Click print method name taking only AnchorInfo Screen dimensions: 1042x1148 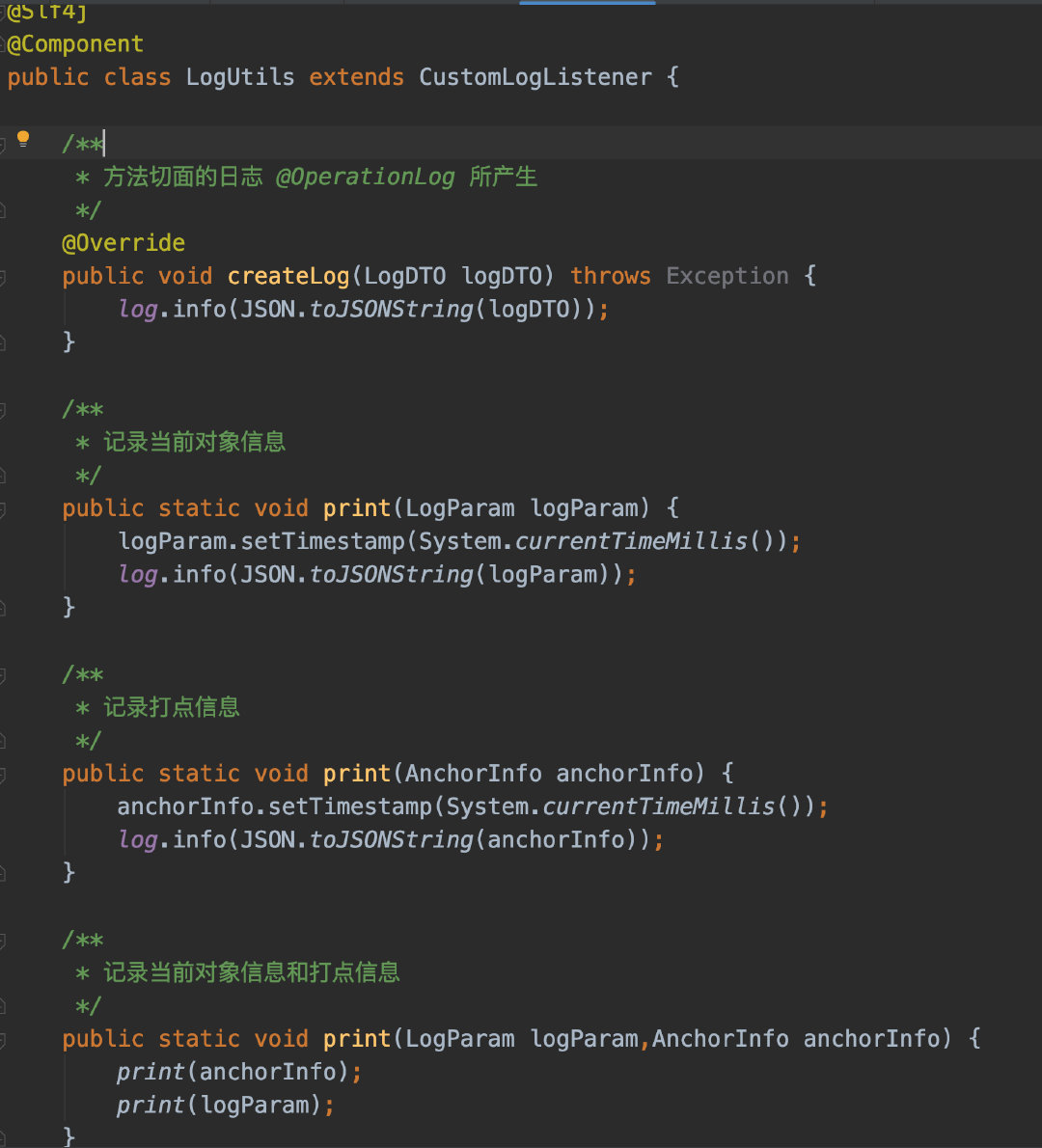[357, 773]
